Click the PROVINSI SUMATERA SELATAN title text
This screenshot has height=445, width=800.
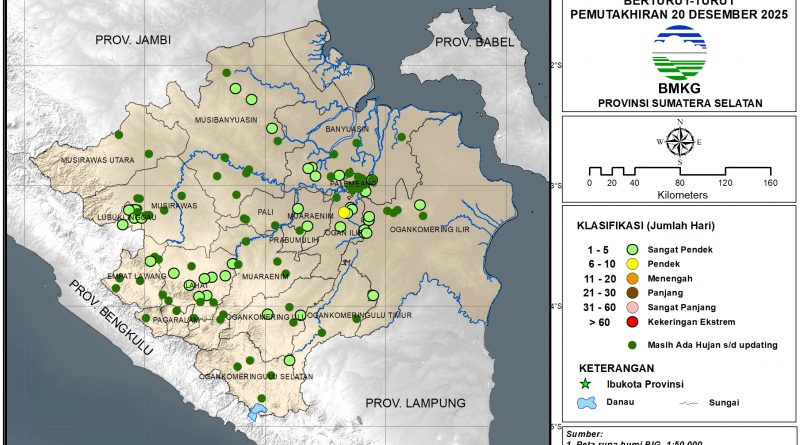(x=679, y=103)
